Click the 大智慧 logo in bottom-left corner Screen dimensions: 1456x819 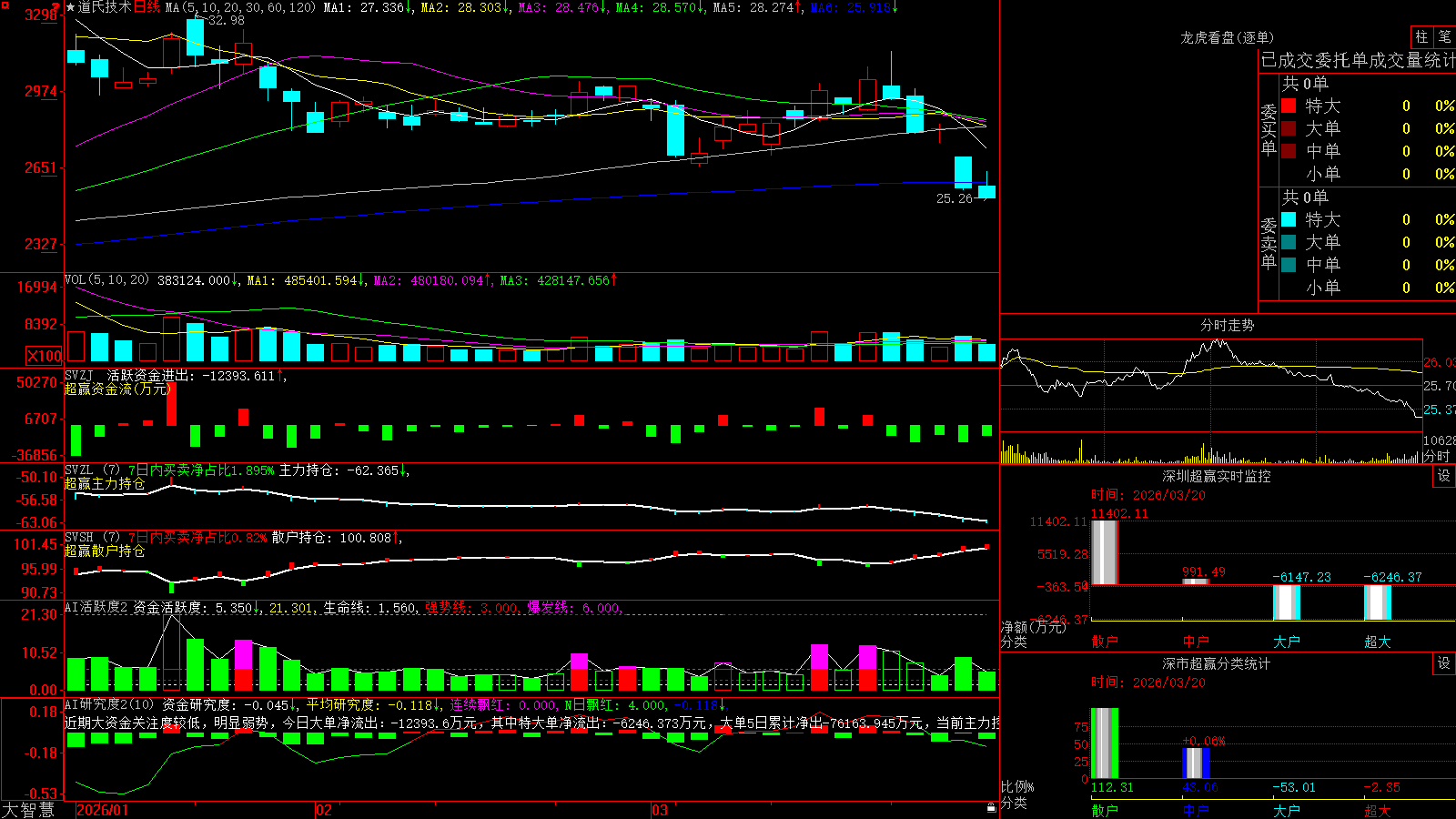pyautogui.click(x=28, y=809)
